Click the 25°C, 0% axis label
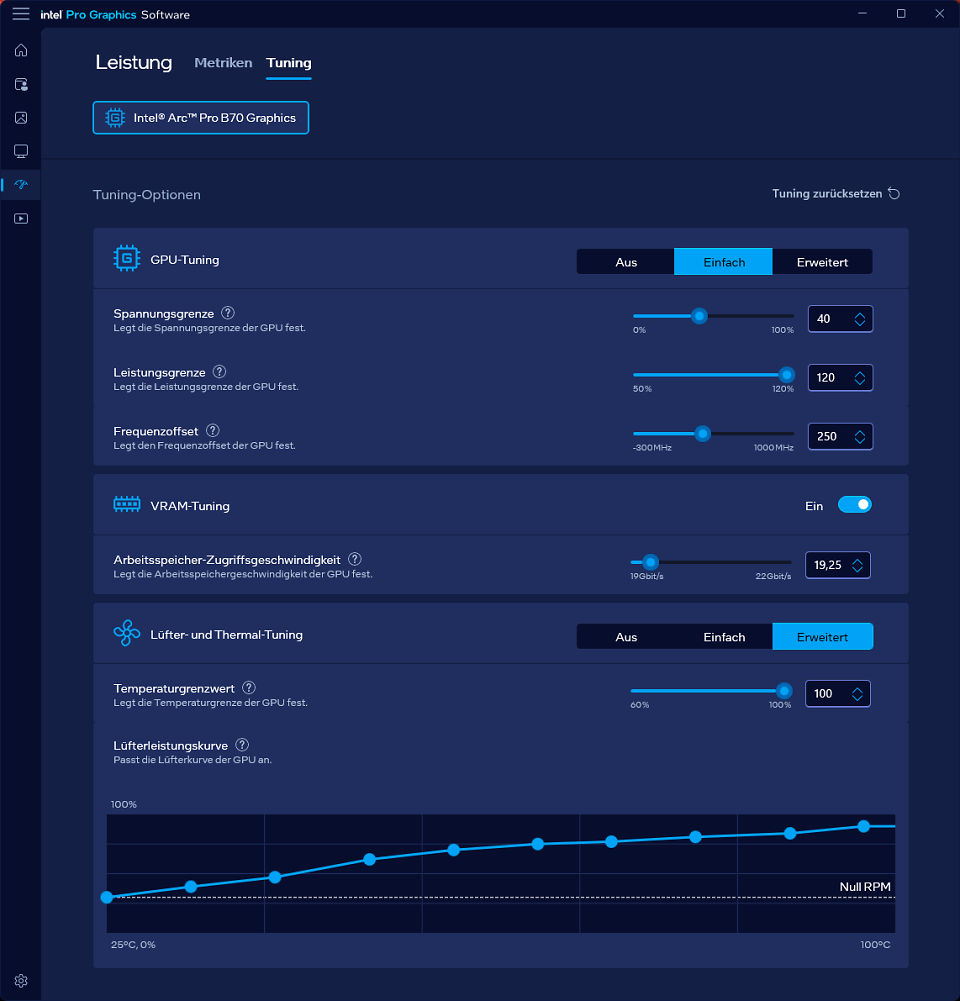The width and height of the screenshot is (960, 1001). pos(133,944)
